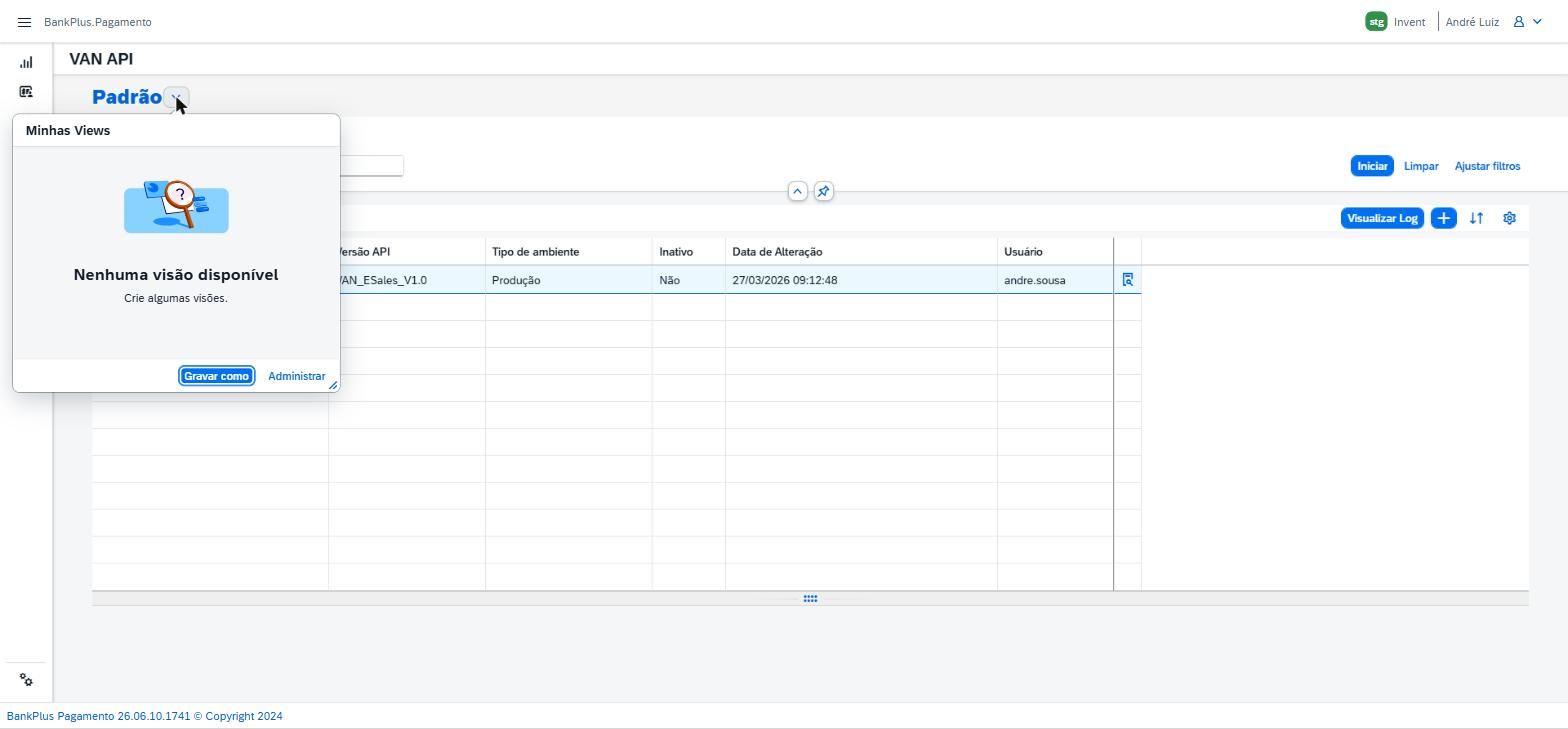
Task: Click the Usuário column header
Action: (1055, 252)
